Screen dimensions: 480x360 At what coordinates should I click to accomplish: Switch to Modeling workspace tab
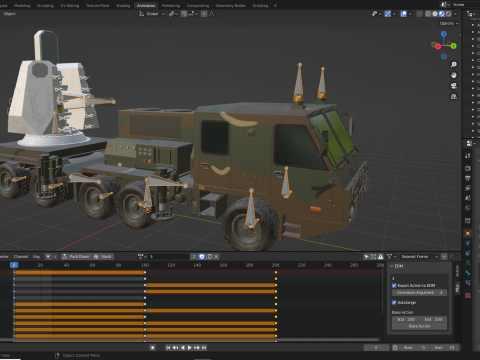click(22, 5)
